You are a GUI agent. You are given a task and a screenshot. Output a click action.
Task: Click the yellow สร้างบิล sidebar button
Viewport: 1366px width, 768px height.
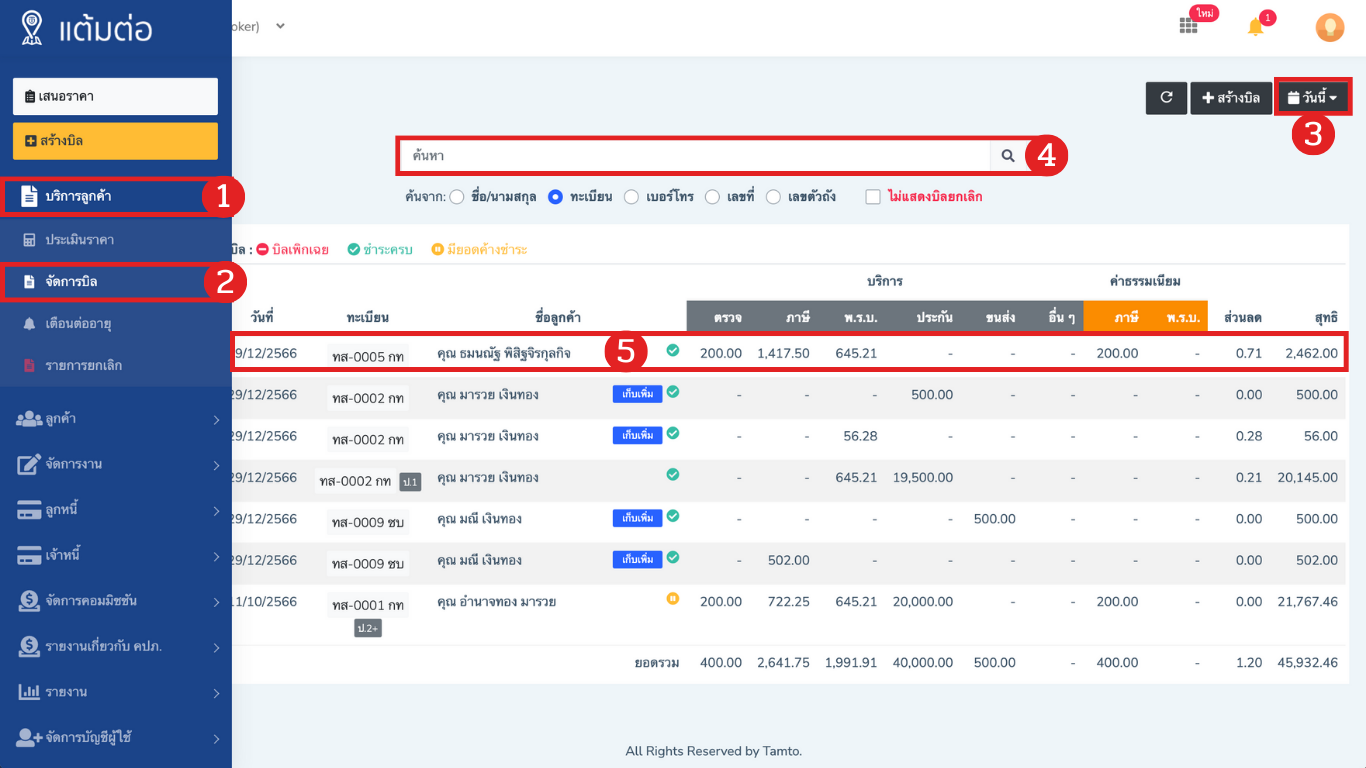pos(115,141)
